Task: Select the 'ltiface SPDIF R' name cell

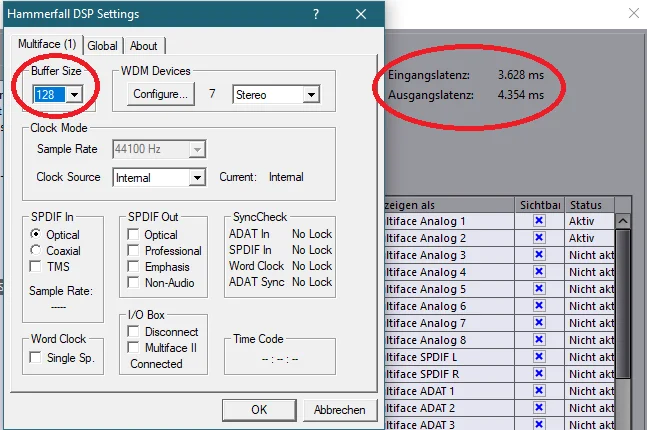Action: pos(449,374)
